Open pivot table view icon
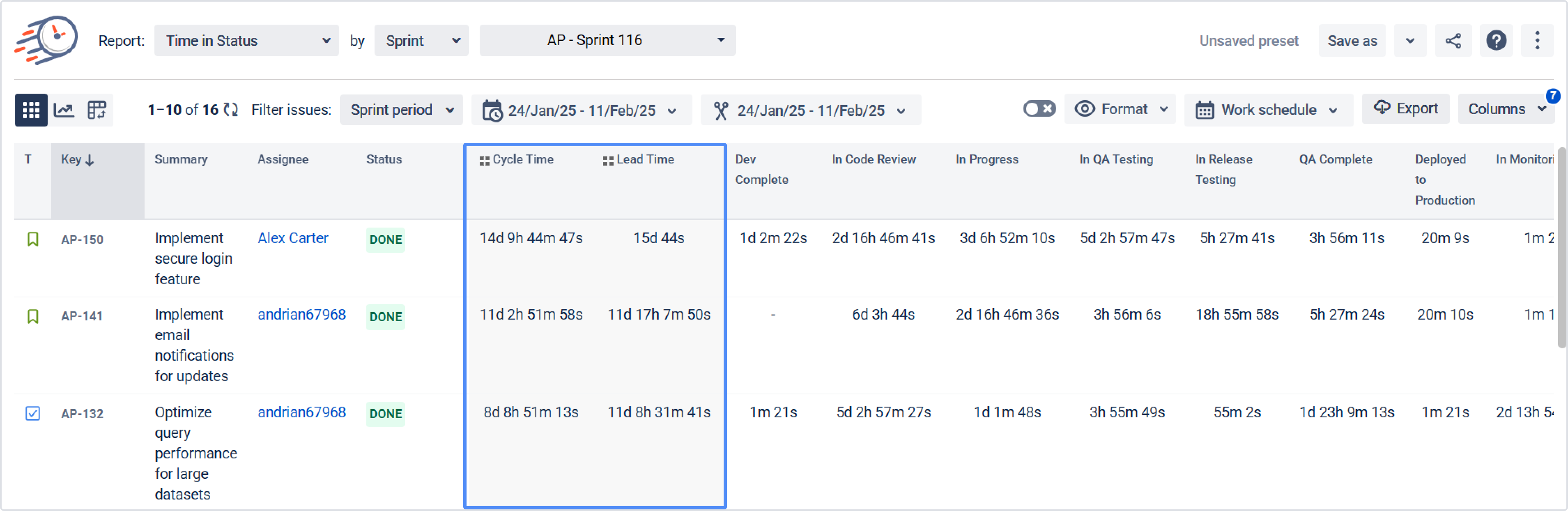Screen dimensions: 1568x511 click(97, 110)
